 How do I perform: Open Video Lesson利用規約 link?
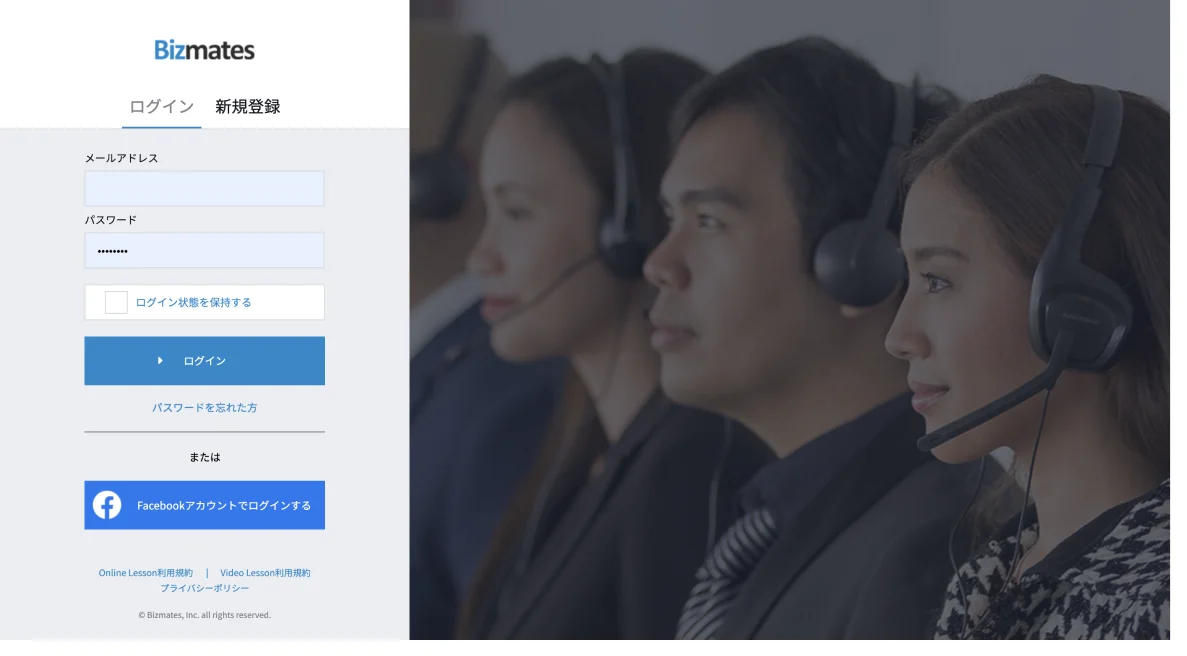pyautogui.click(x=265, y=573)
